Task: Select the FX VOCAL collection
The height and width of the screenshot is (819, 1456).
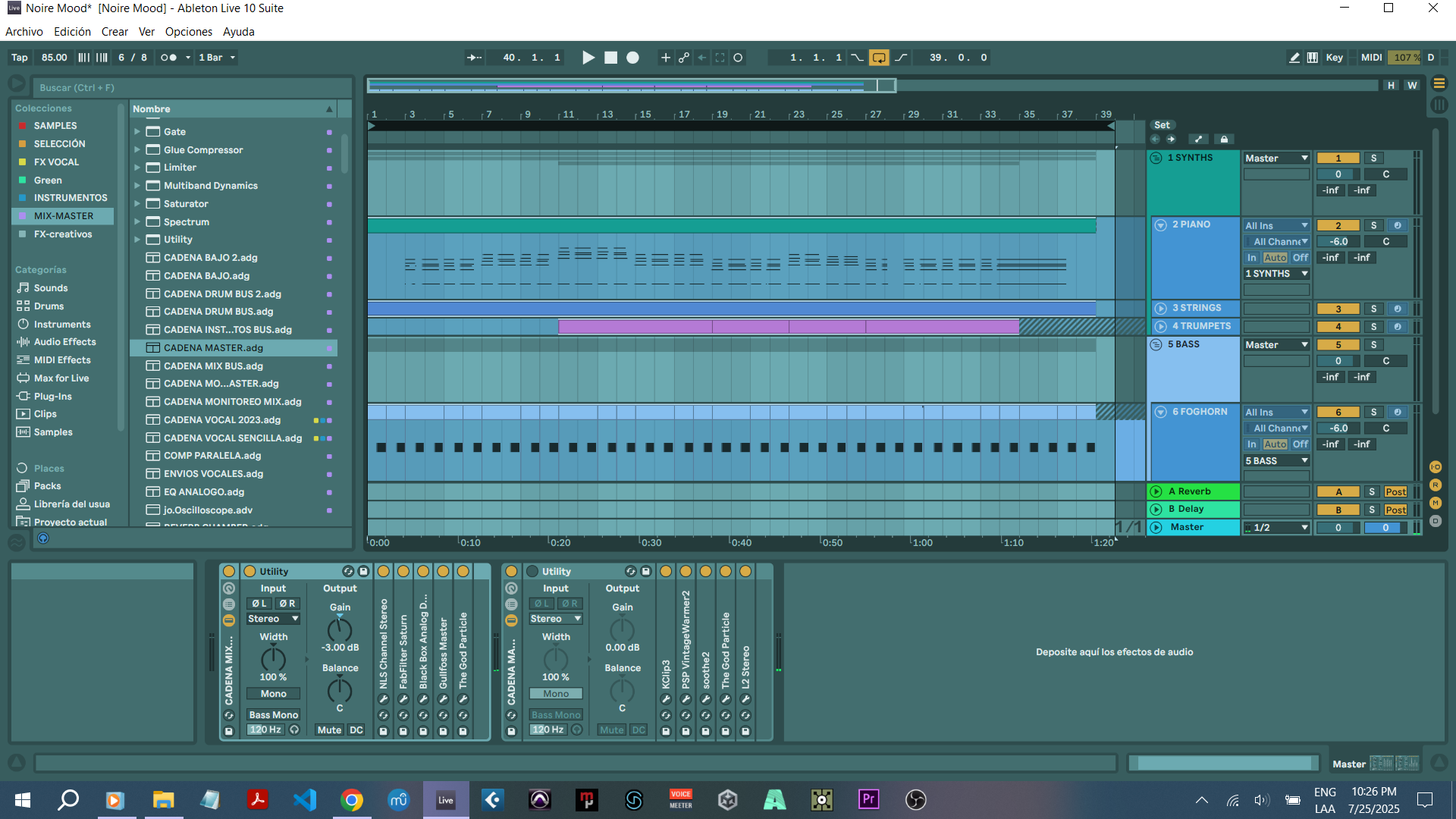Action: (x=56, y=162)
